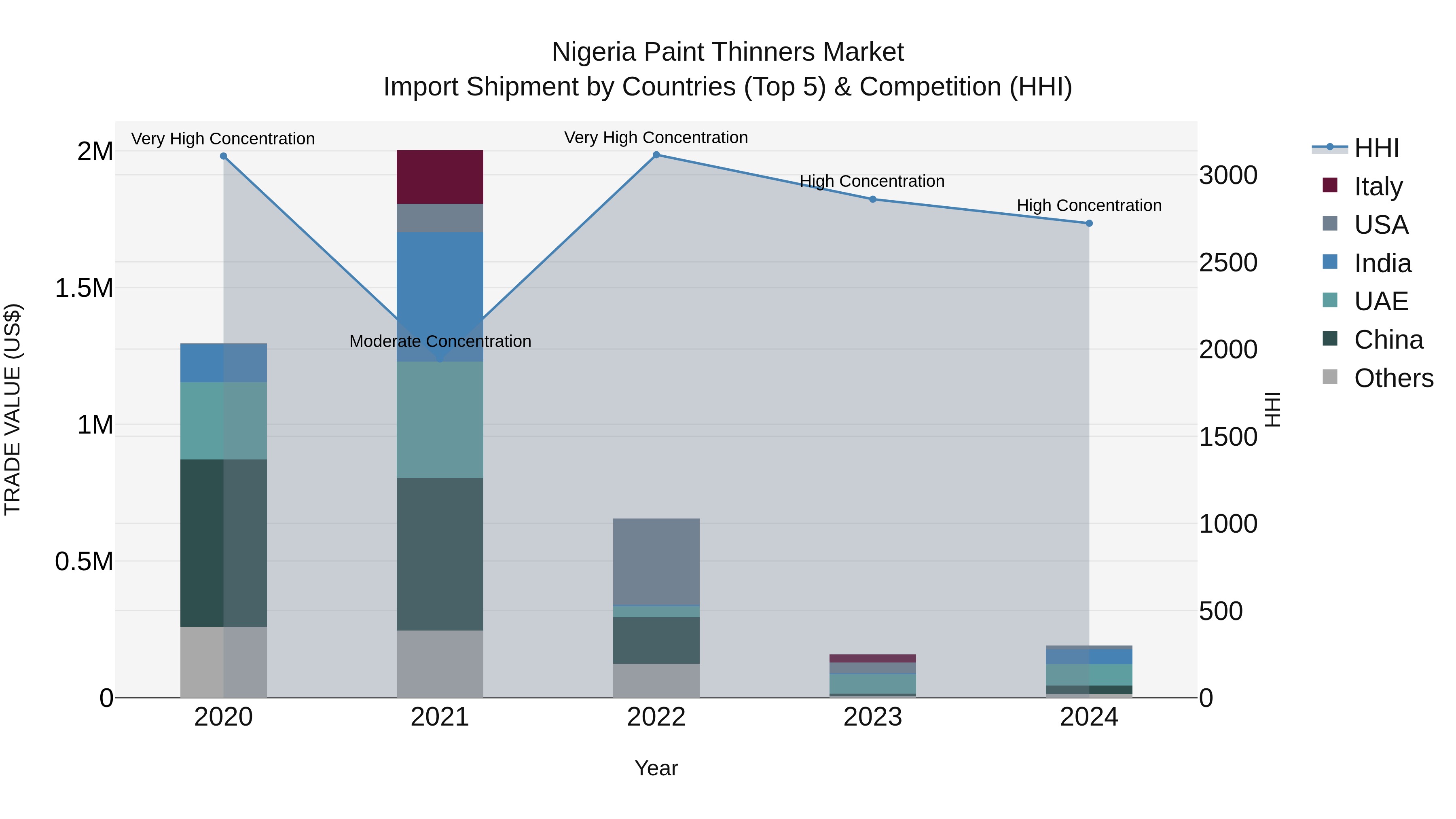Viewport: 1456px width, 819px height.
Task: Click the Others gray color swatch
Action: 1330,377
